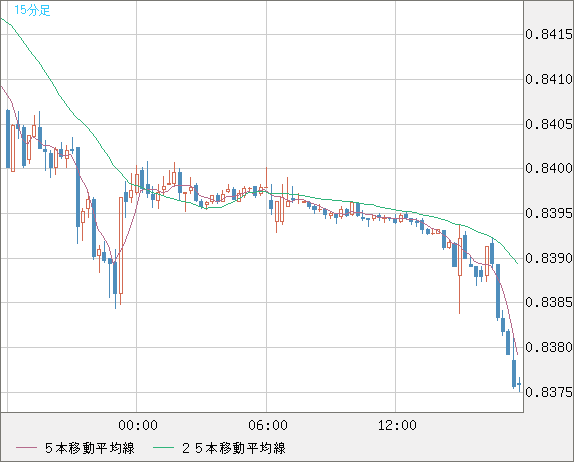Click the last blue candlestick near 0.8375
This screenshot has width=574, height=462.
coord(519,384)
